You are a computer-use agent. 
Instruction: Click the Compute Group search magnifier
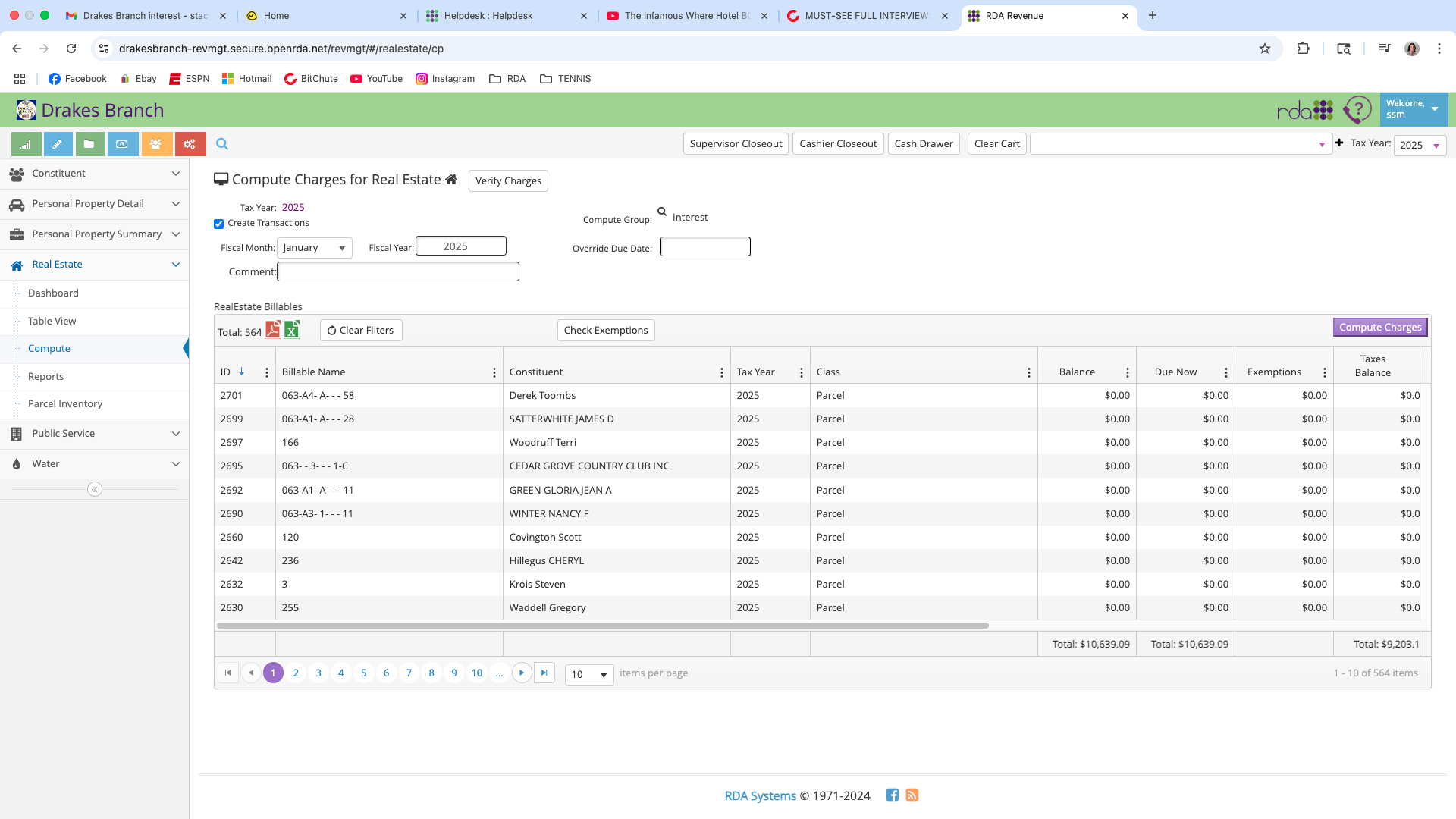[x=662, y=212]
